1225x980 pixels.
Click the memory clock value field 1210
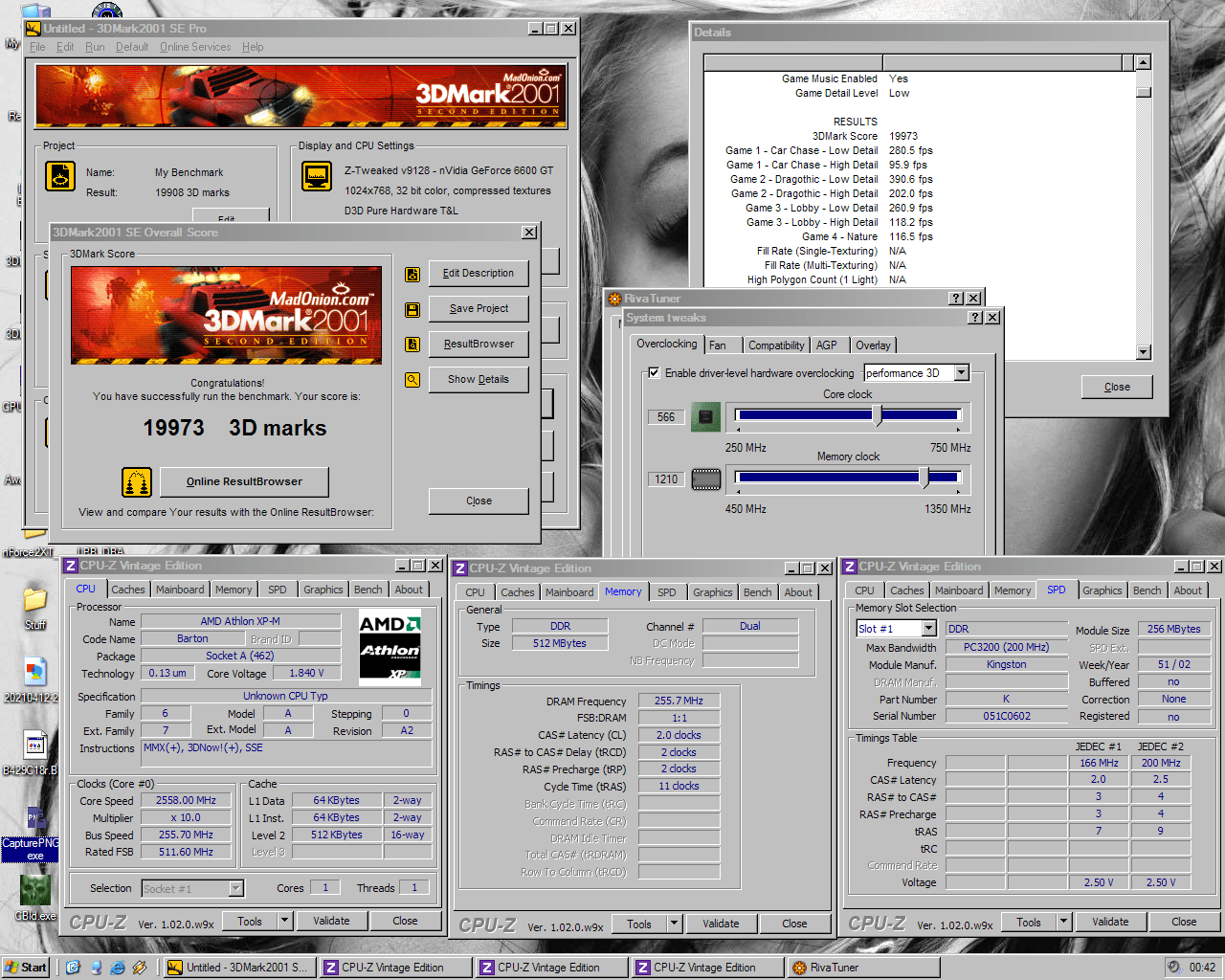point(666,479)
